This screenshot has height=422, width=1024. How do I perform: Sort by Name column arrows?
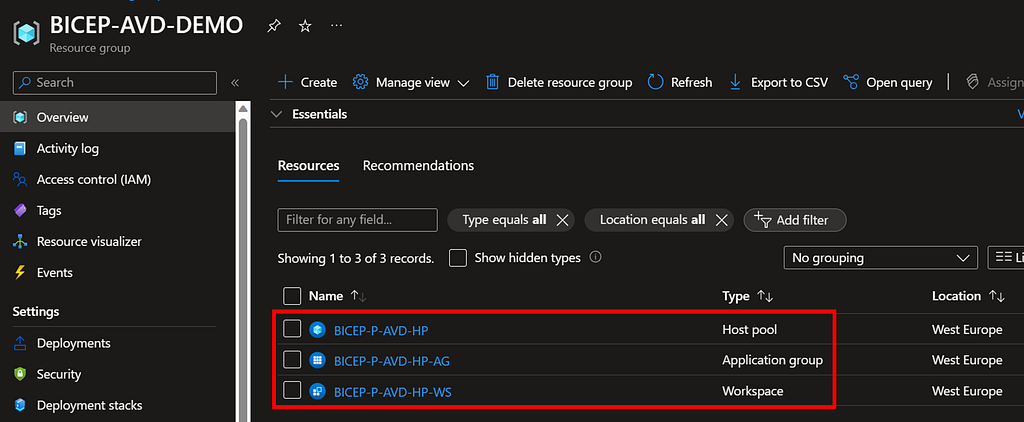pyautogui.click(x=359, y=296)
